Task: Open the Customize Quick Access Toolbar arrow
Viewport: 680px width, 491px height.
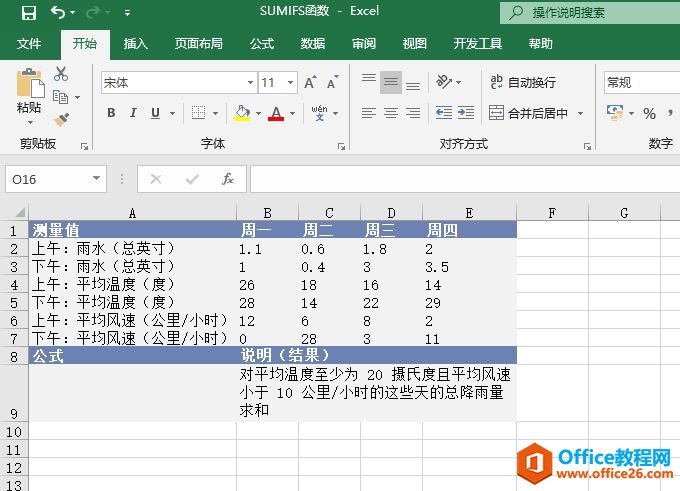Action: 128,13
